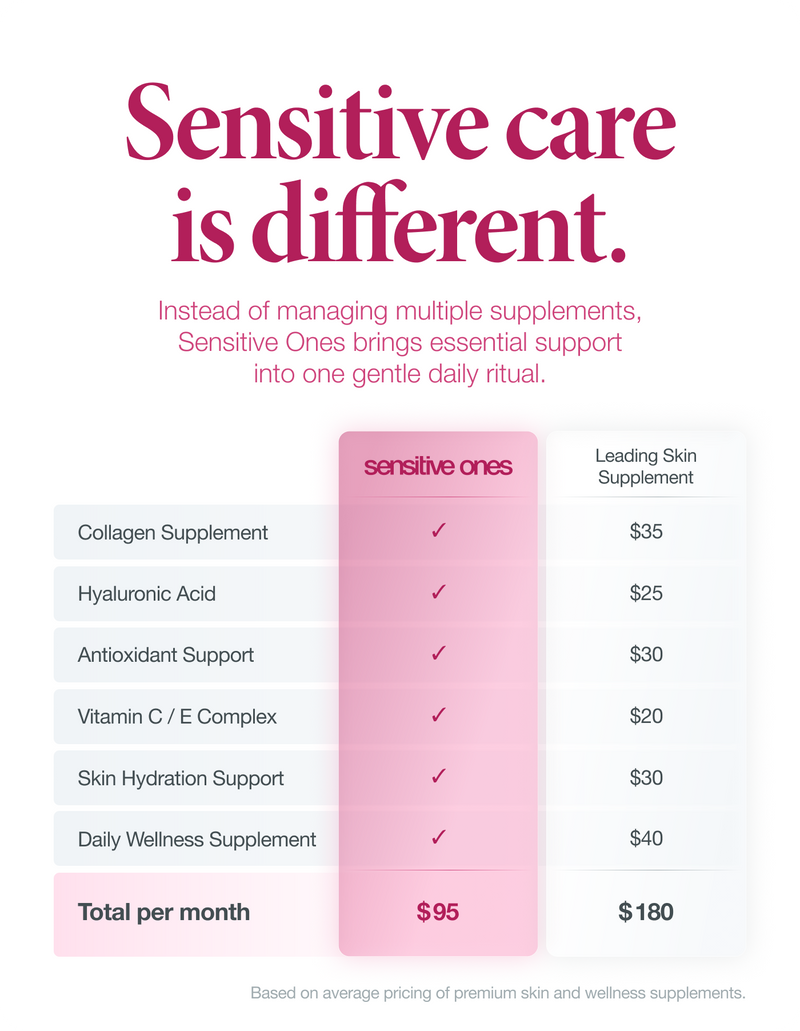Select the Skin Hydration Support label
800x1031 pixels.
pos(181,778)
